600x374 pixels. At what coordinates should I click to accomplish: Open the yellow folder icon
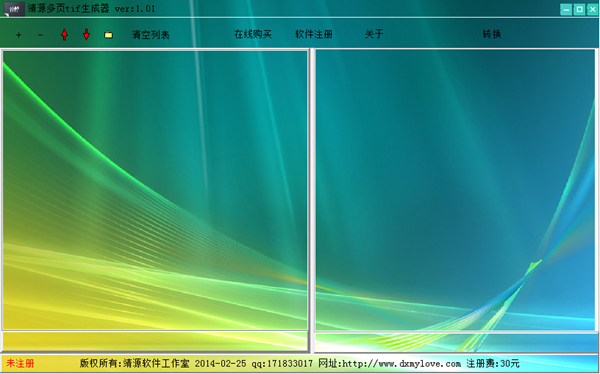[109, 34]
